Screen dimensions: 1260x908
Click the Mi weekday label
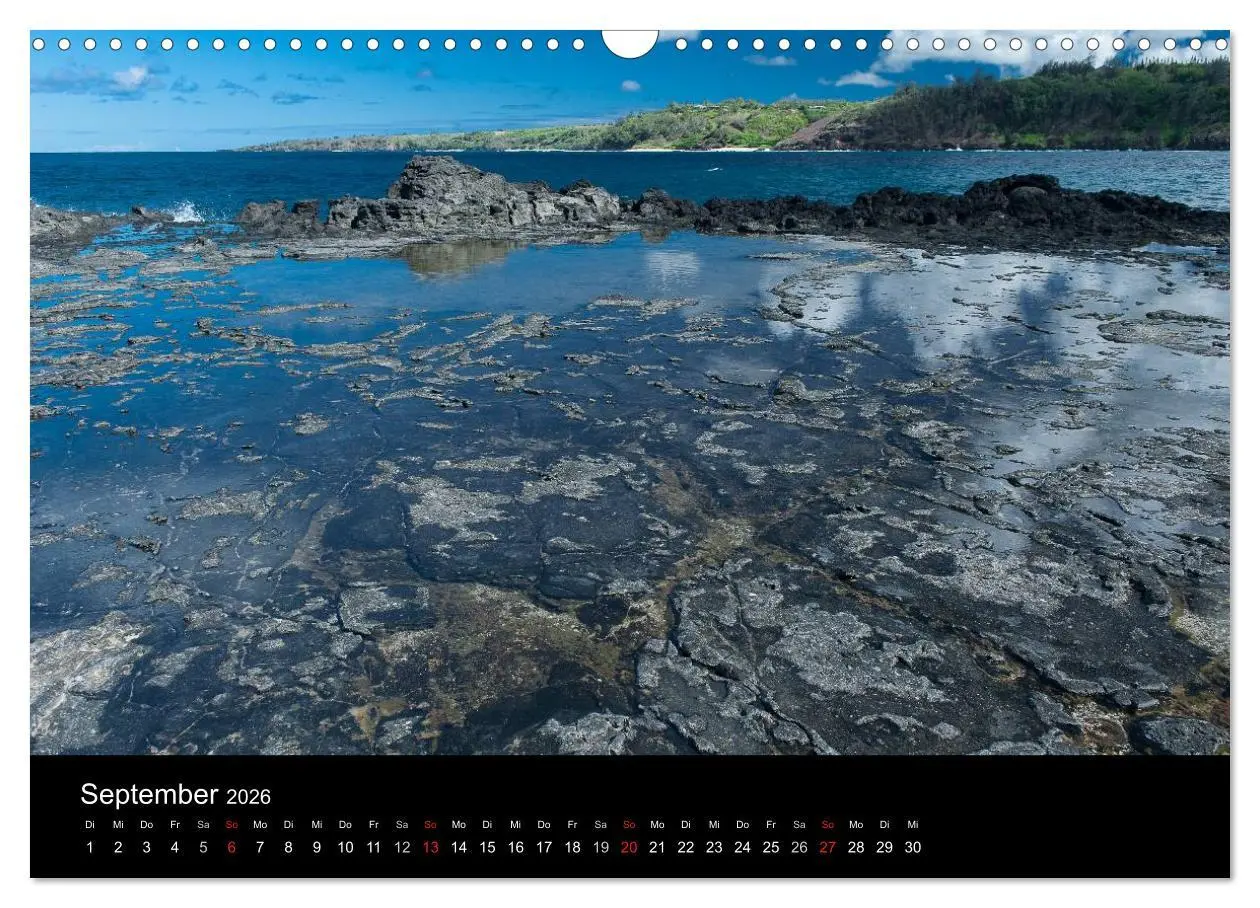click(116, 825)
